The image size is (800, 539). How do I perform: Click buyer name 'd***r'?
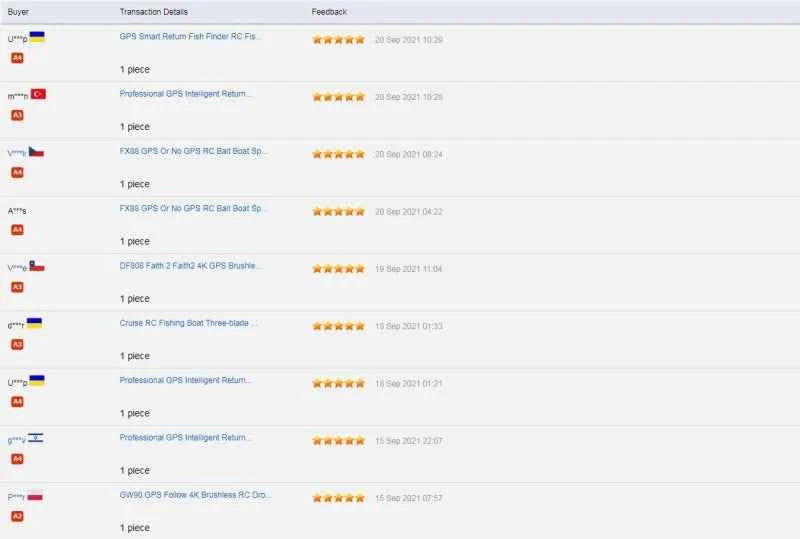point(16,326)
